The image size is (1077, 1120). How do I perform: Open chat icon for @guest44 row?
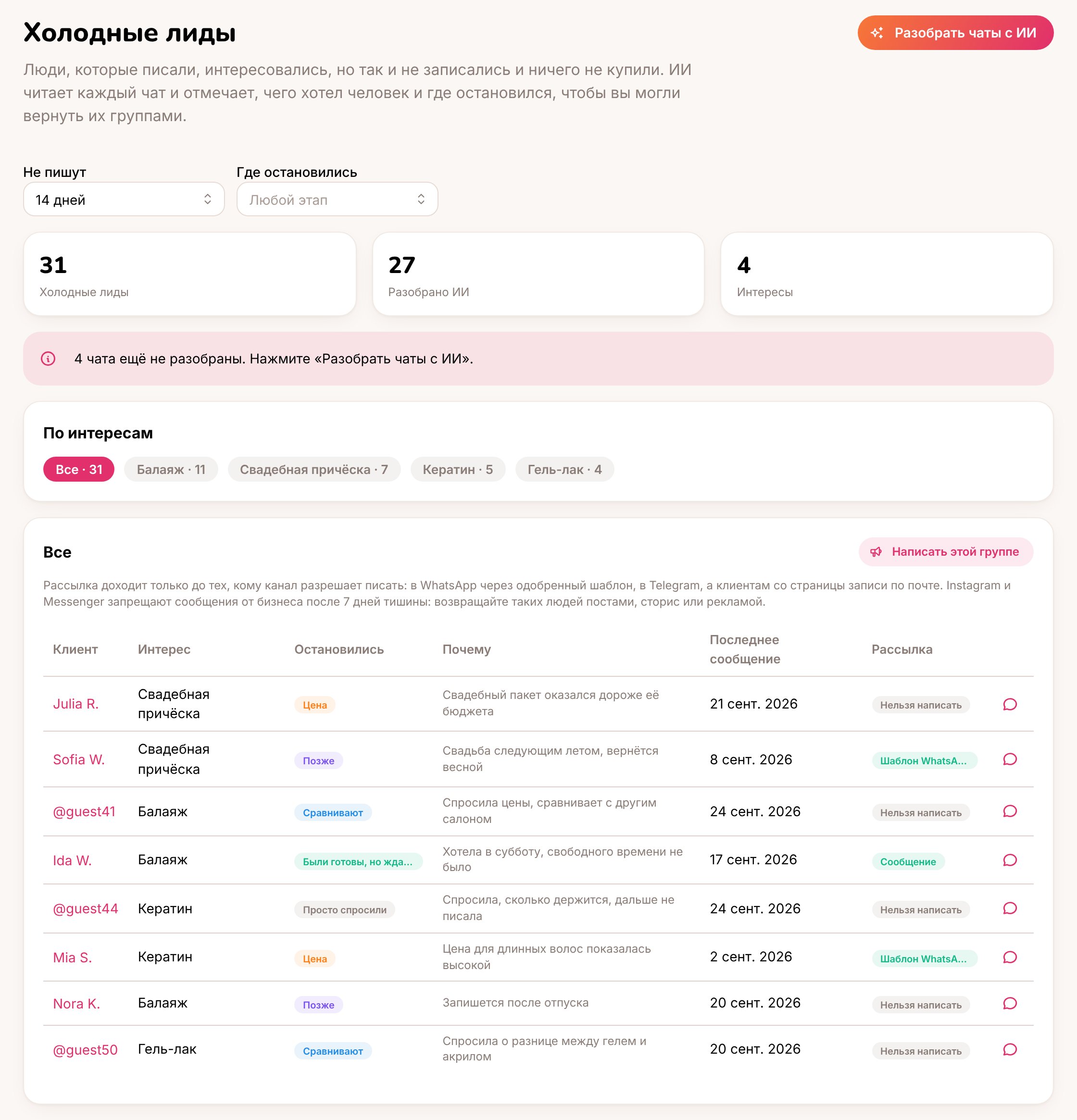(x=1010, y=908)
